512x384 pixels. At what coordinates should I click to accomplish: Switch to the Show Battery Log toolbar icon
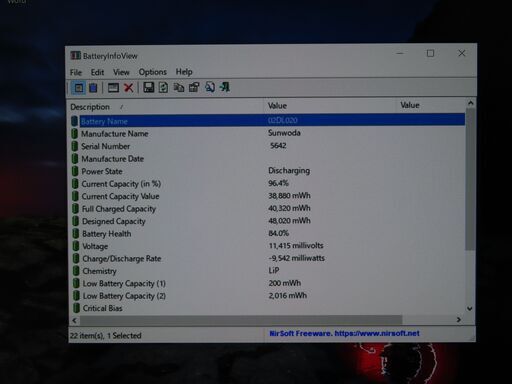93,88
